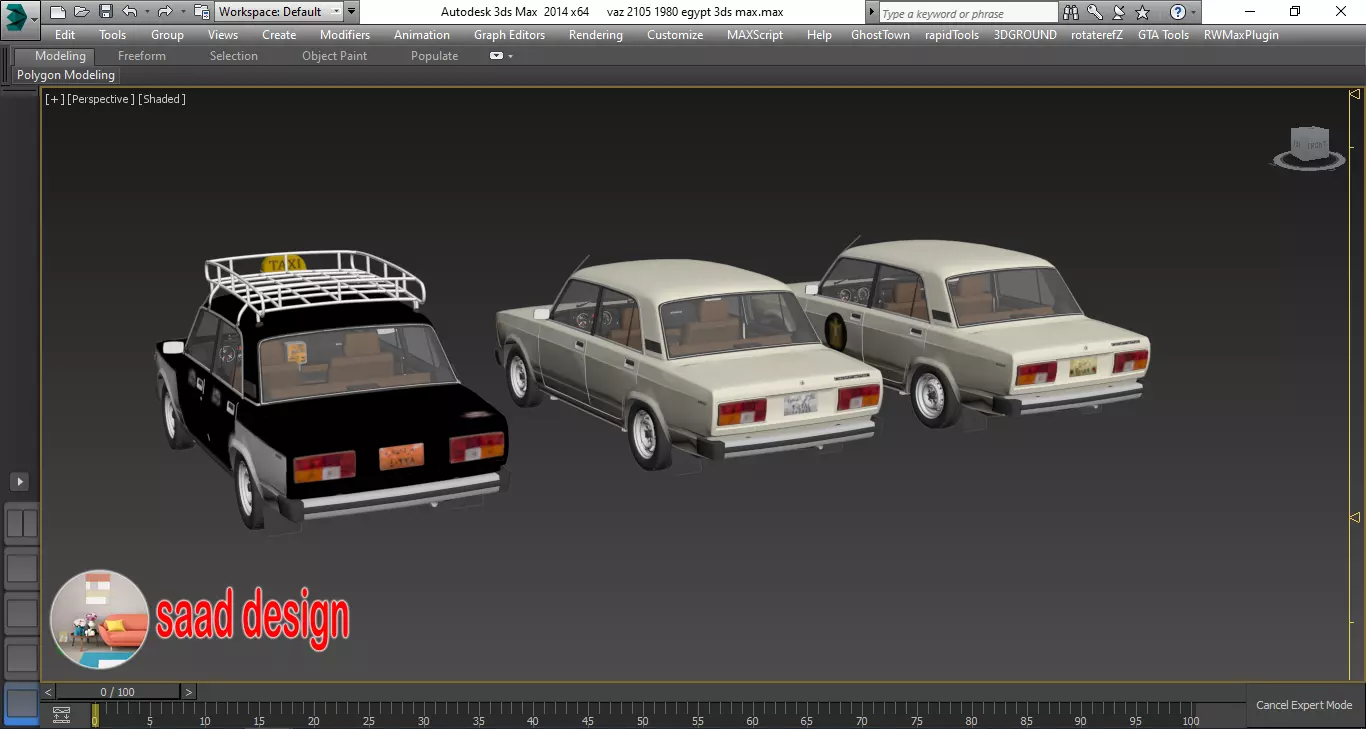Click Cancel Expert Mode button
This screenshot has width=1366, height=729.
pos(1304,705)
